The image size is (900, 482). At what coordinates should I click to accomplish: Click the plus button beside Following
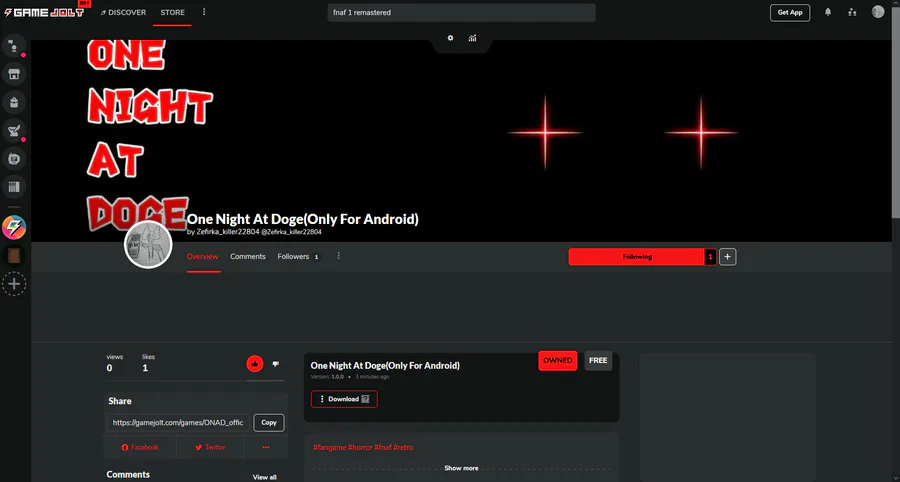click(x=727, y=257)
